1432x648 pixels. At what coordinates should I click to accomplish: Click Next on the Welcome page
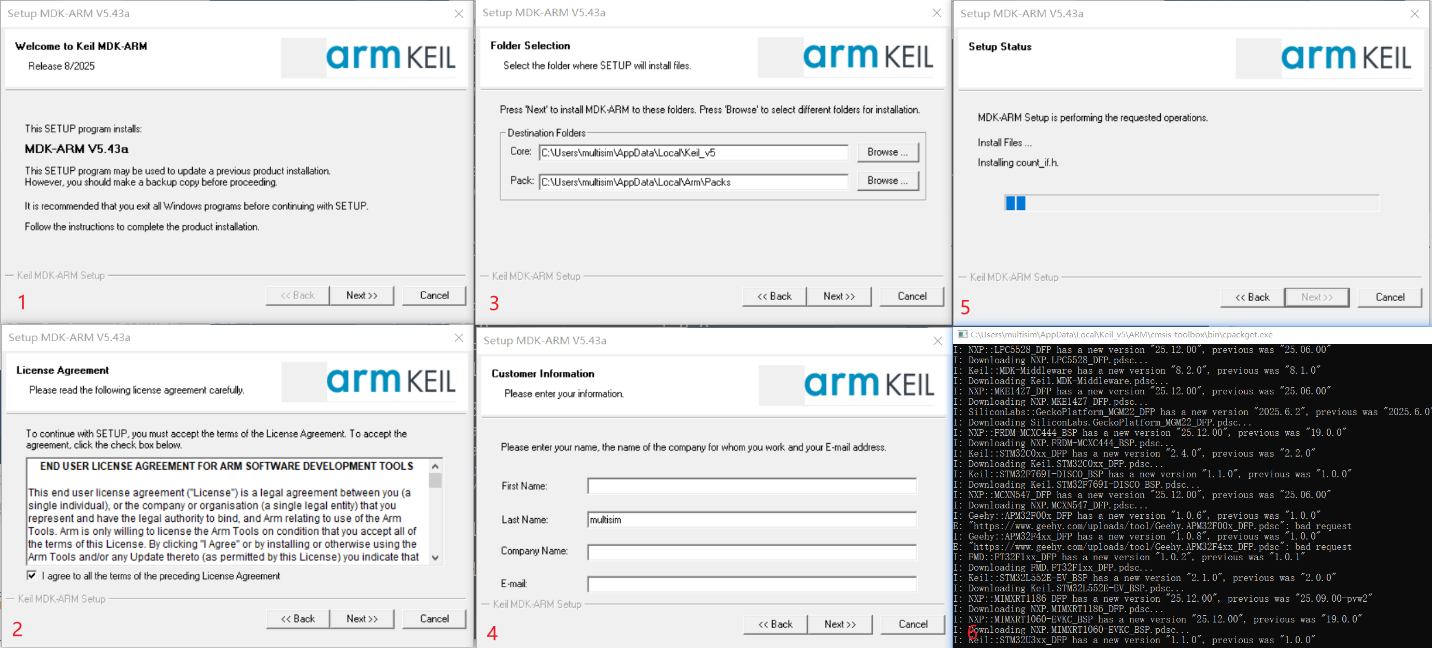click(362, 295)
